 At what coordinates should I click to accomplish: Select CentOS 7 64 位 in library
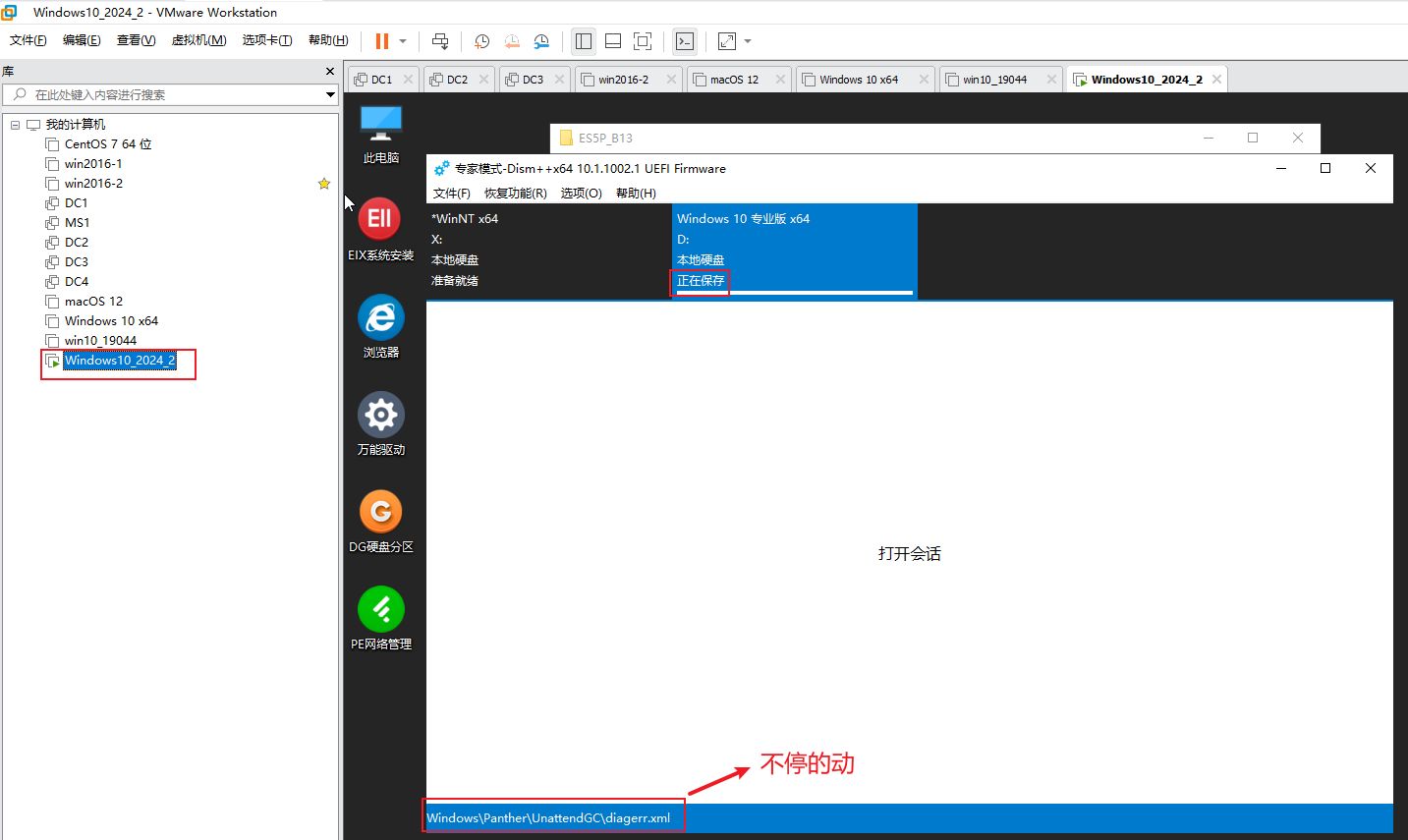[x=107, y=144]
